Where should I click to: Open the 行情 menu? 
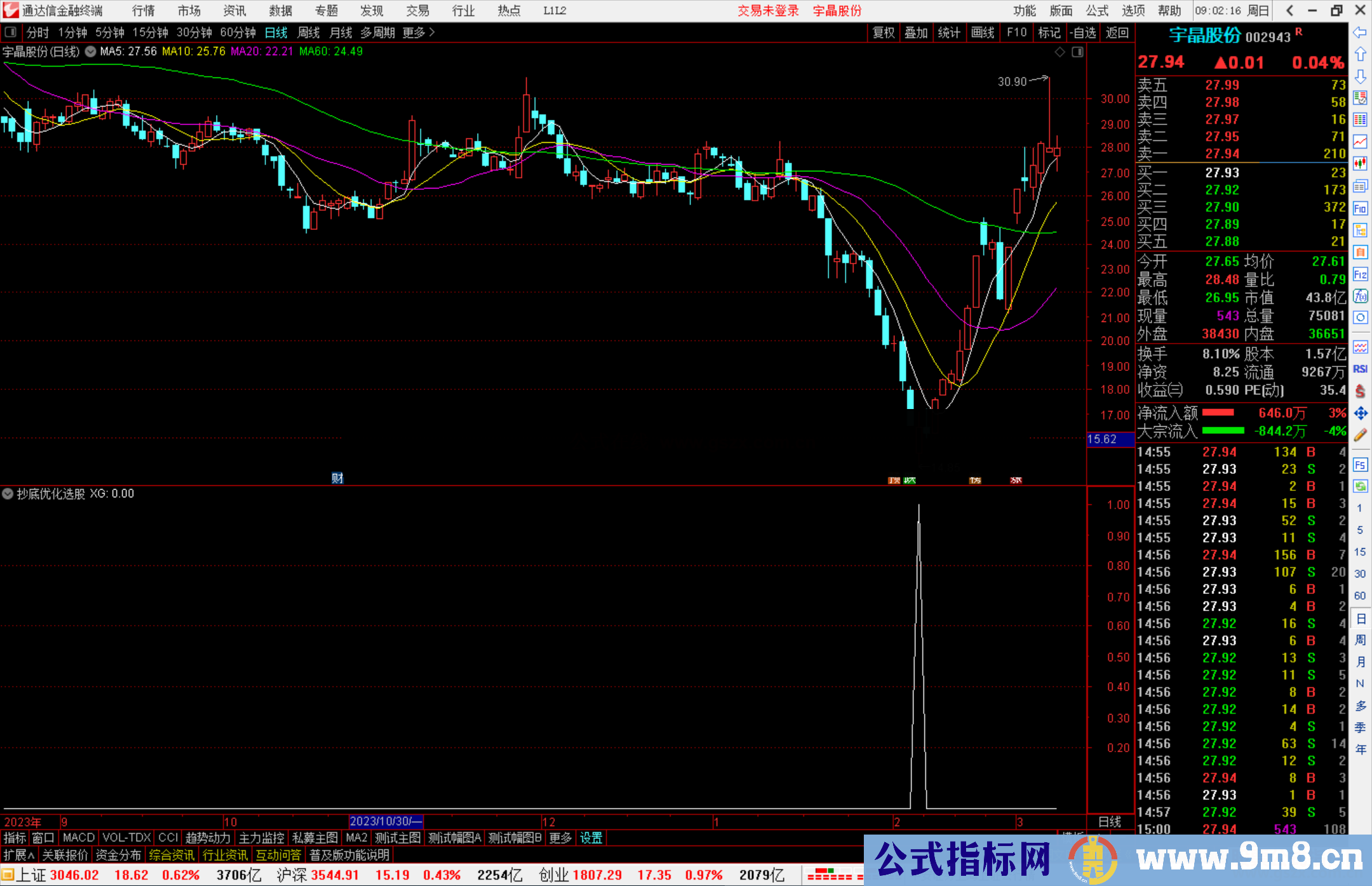click(144, 11)
